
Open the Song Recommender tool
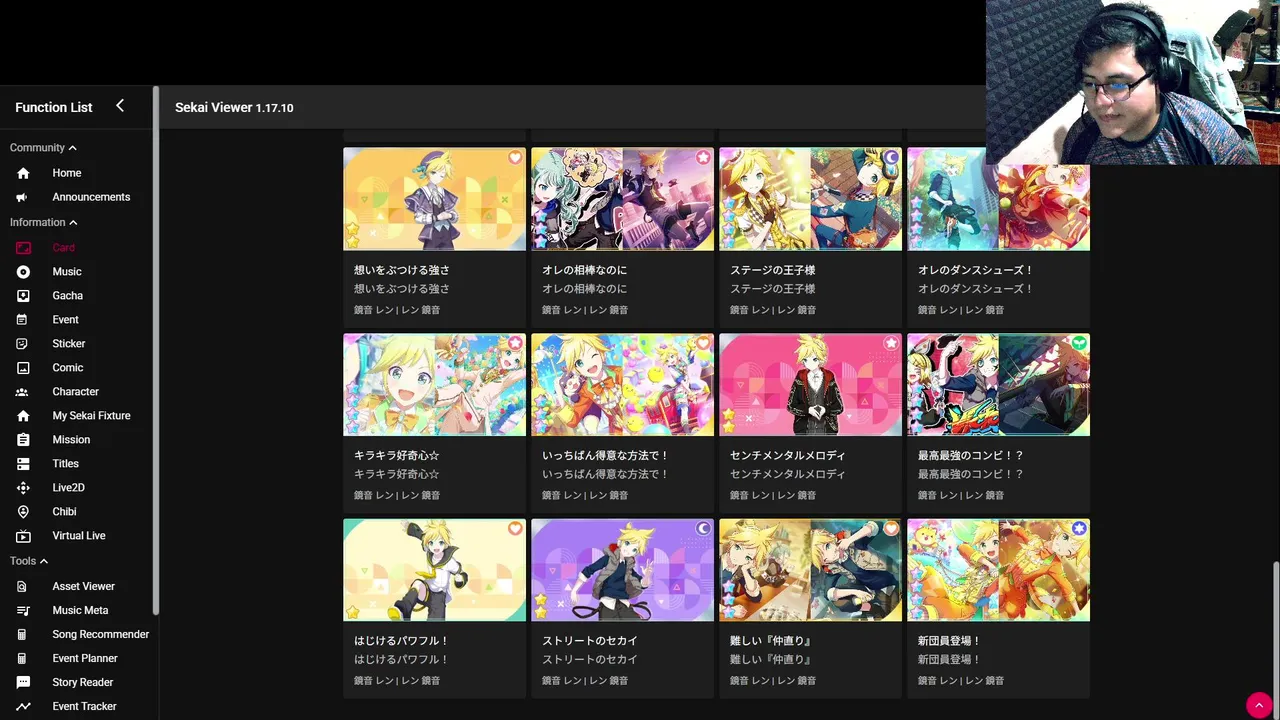101,634
